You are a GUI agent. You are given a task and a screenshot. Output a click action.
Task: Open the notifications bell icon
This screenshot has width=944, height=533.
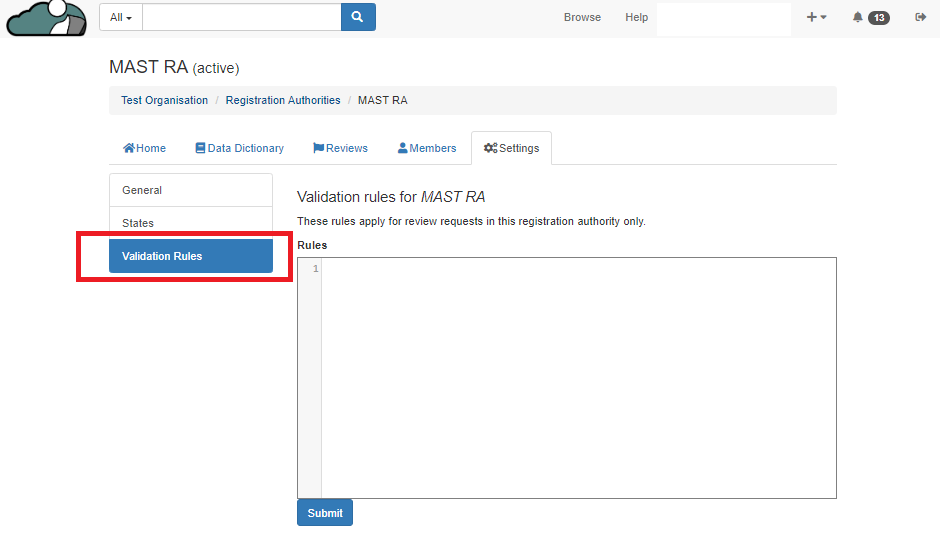(858, 17)
